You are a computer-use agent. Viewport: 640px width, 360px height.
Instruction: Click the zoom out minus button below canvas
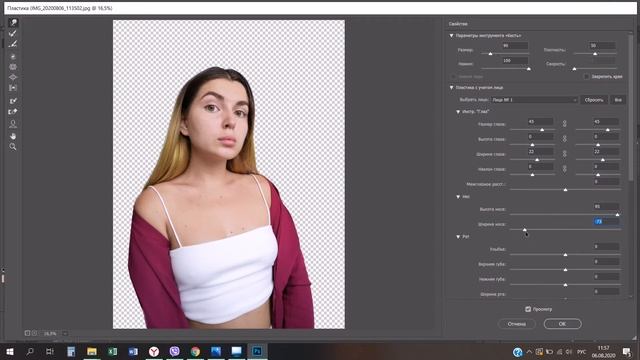(27, 333)
